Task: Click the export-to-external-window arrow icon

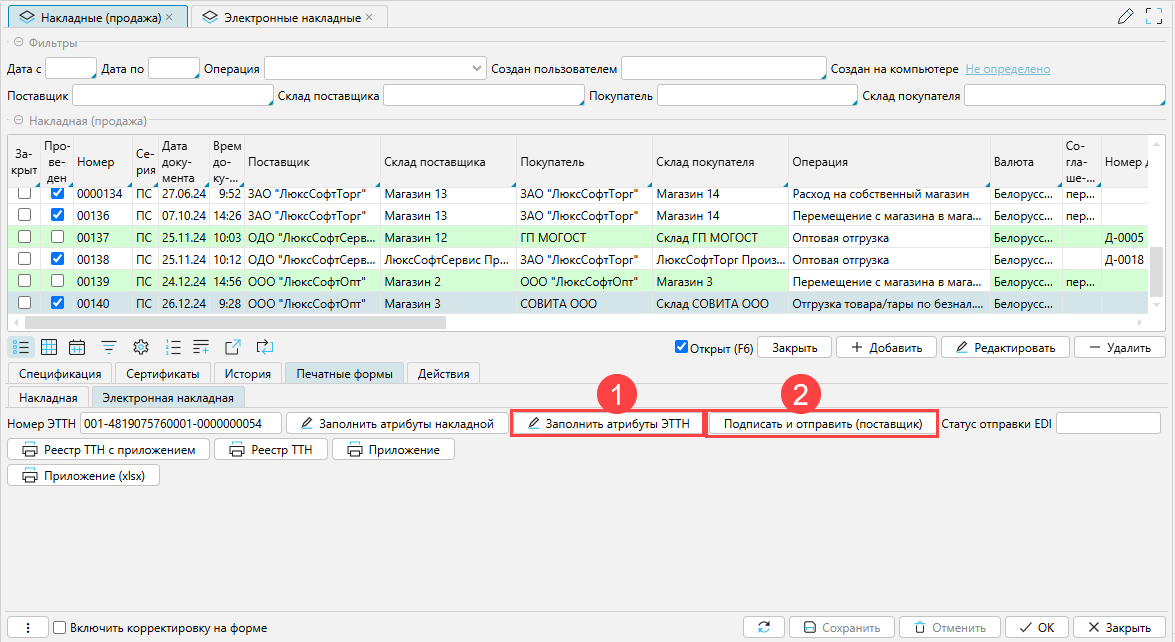Action: tap(233, 347)
